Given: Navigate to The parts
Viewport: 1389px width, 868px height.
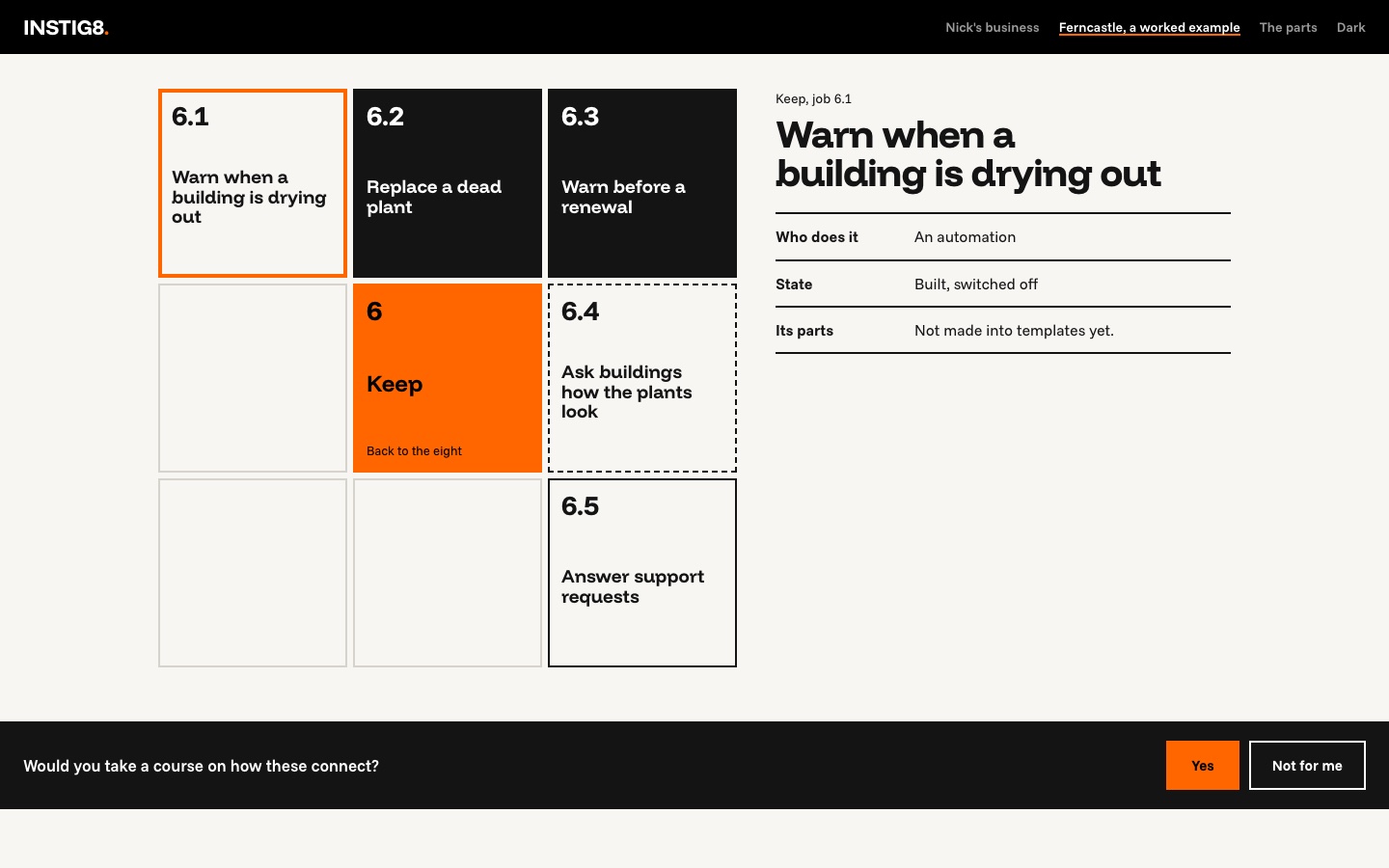Looking at the screenshot, I should point(1288,27).
